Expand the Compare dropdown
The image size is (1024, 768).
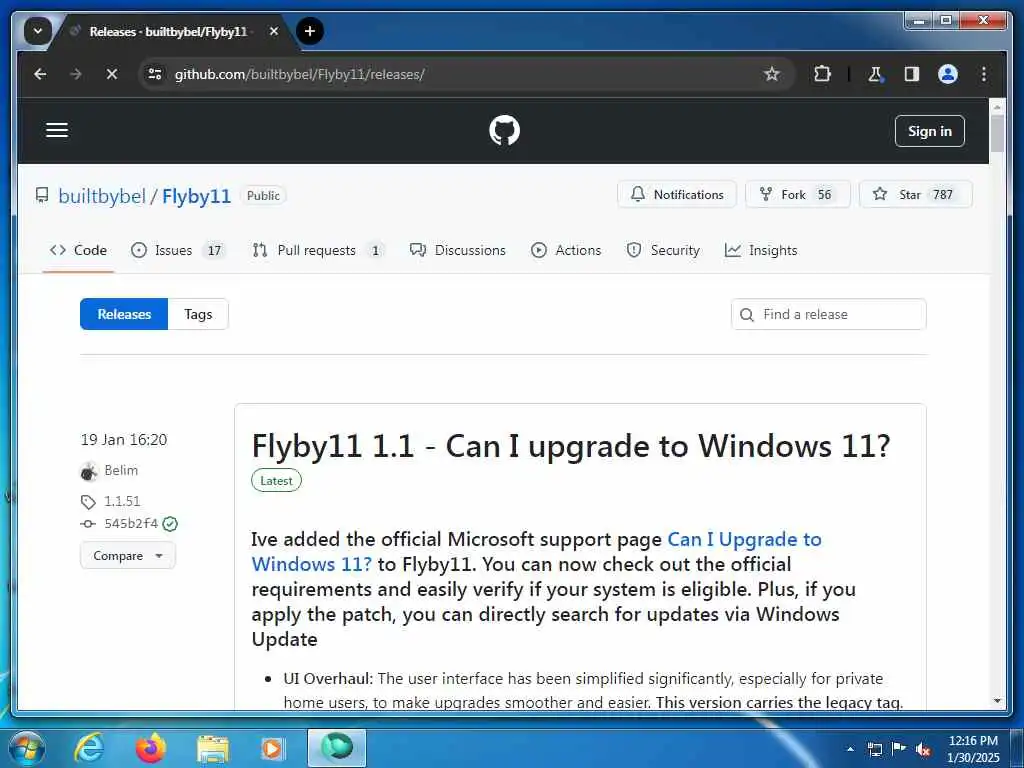point(128,556)
